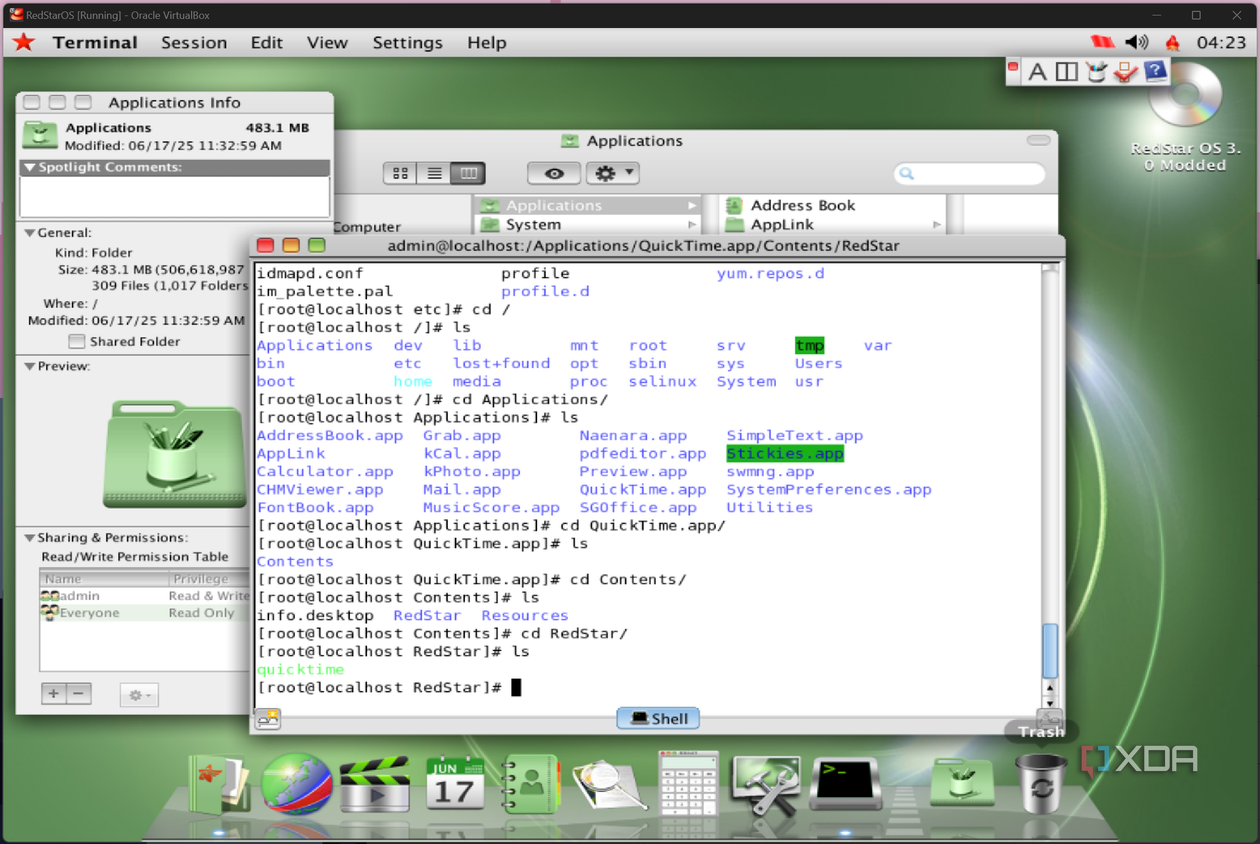The height and width of the screenshot is (844, 1260).
Task: Open the Edit menu
Action: pos(267,42)
